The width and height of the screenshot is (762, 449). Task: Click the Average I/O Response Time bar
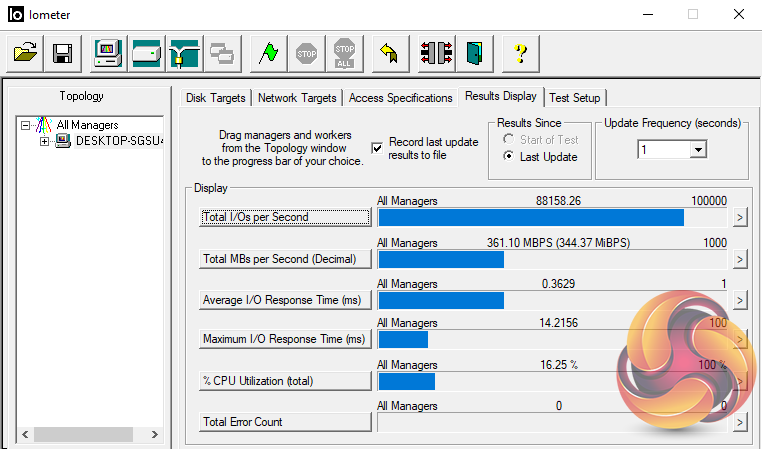pos(552,301)
